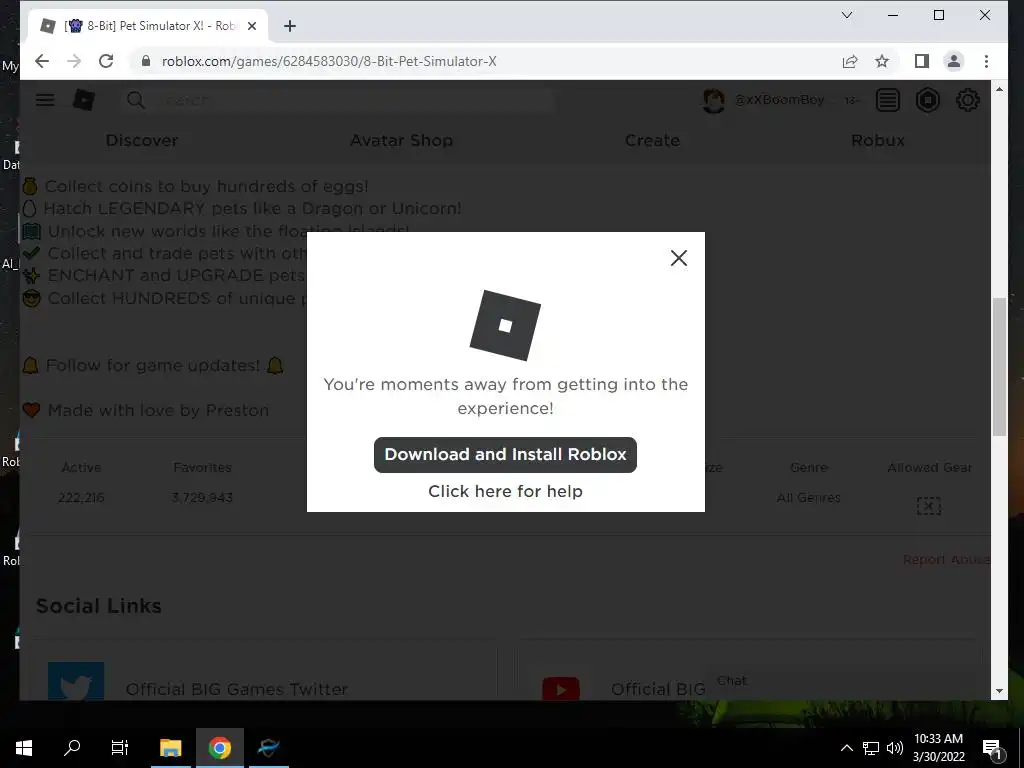Open taskbar clock showing 10:33 AM
1024x768 pixels.
[938, 748]
